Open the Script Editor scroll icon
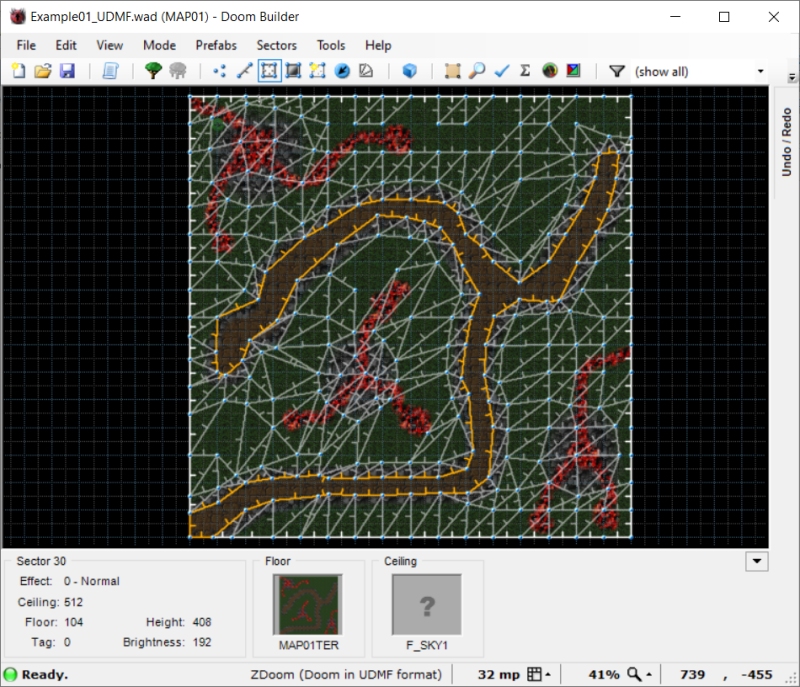The image size is (800, 687). (x=110, y=70)
